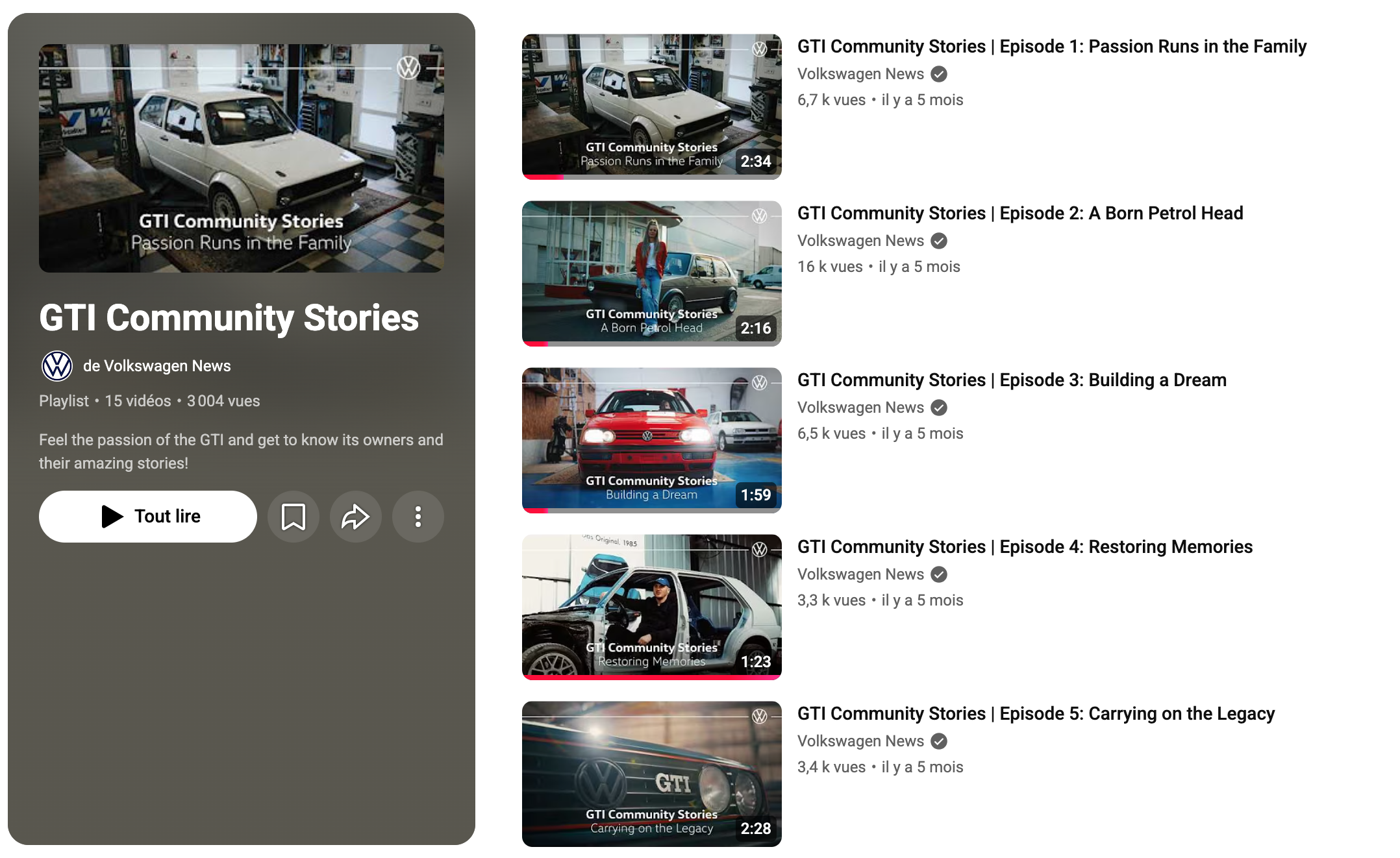The width and height of the screenshot is (1400, 858).
Task: Click the Restoring Memories video thumbnail
Action: coord(652,607)
